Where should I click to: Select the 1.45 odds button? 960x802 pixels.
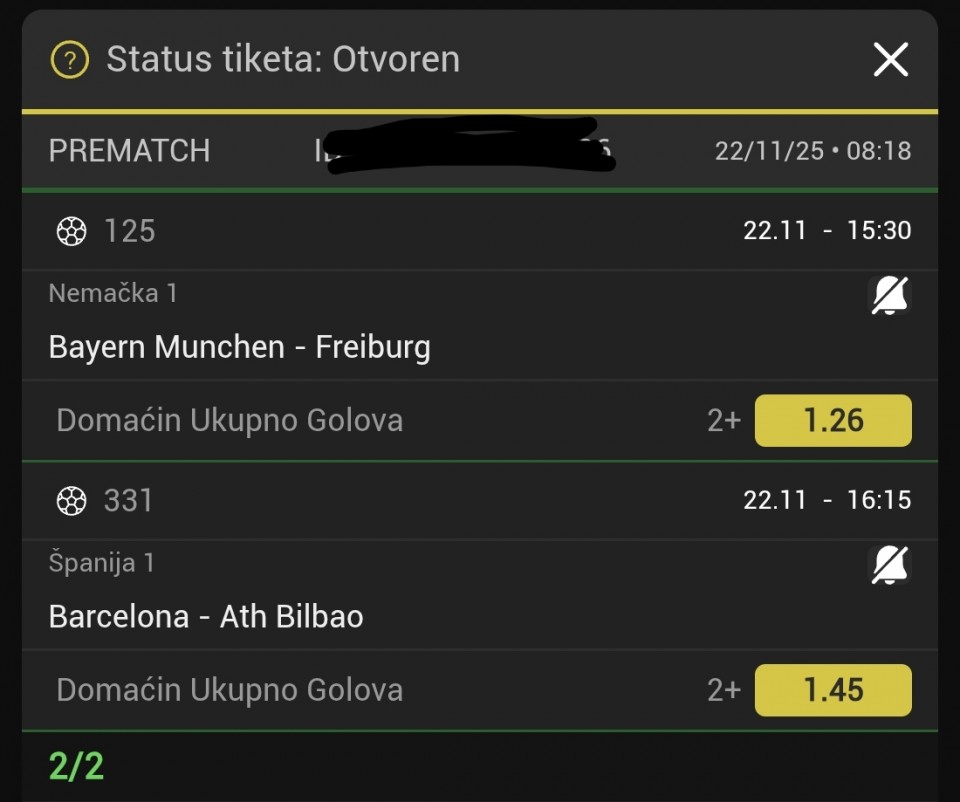[x=833, y=690]
